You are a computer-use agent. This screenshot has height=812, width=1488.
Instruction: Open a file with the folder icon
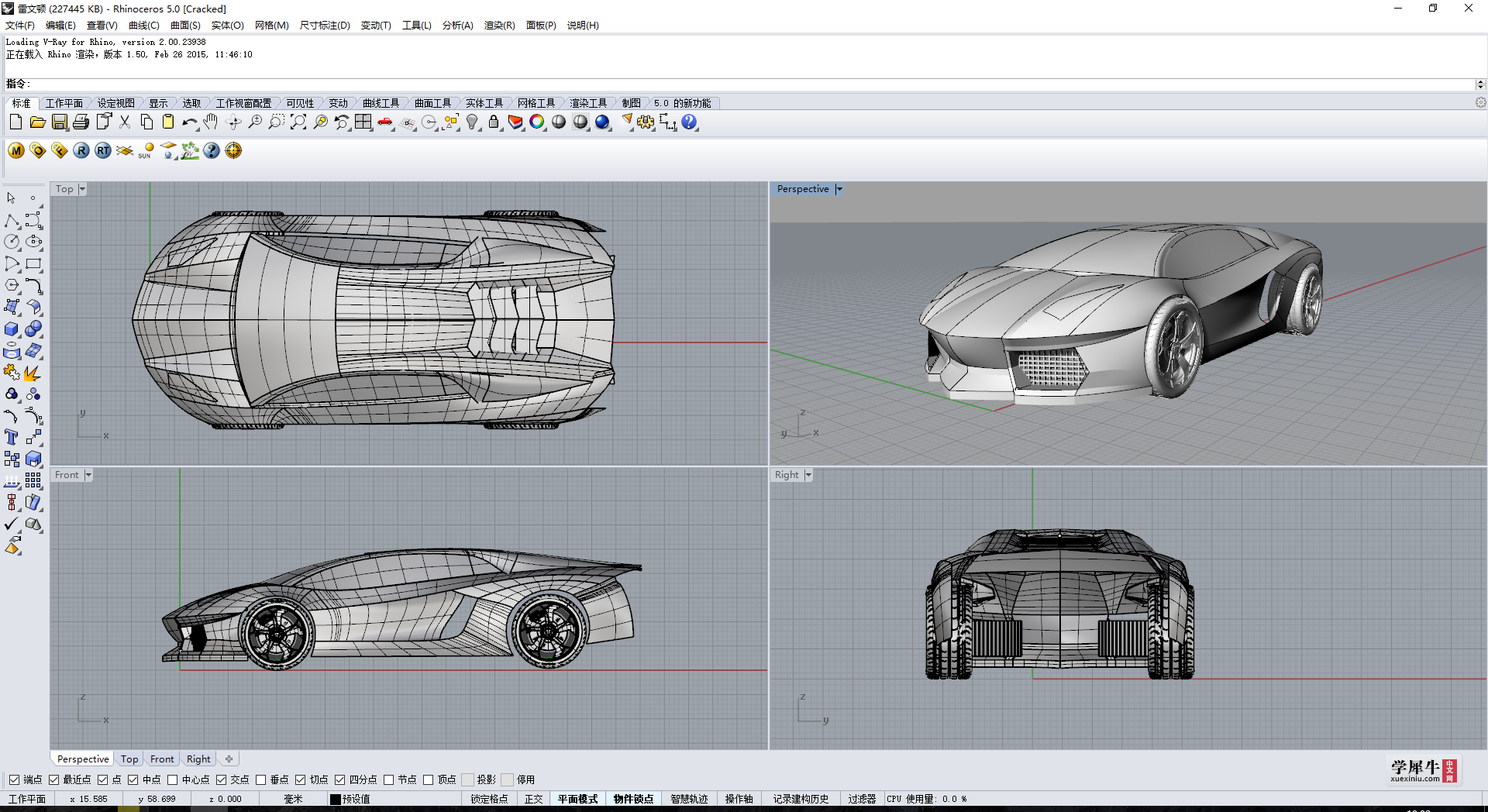point(37,122)
